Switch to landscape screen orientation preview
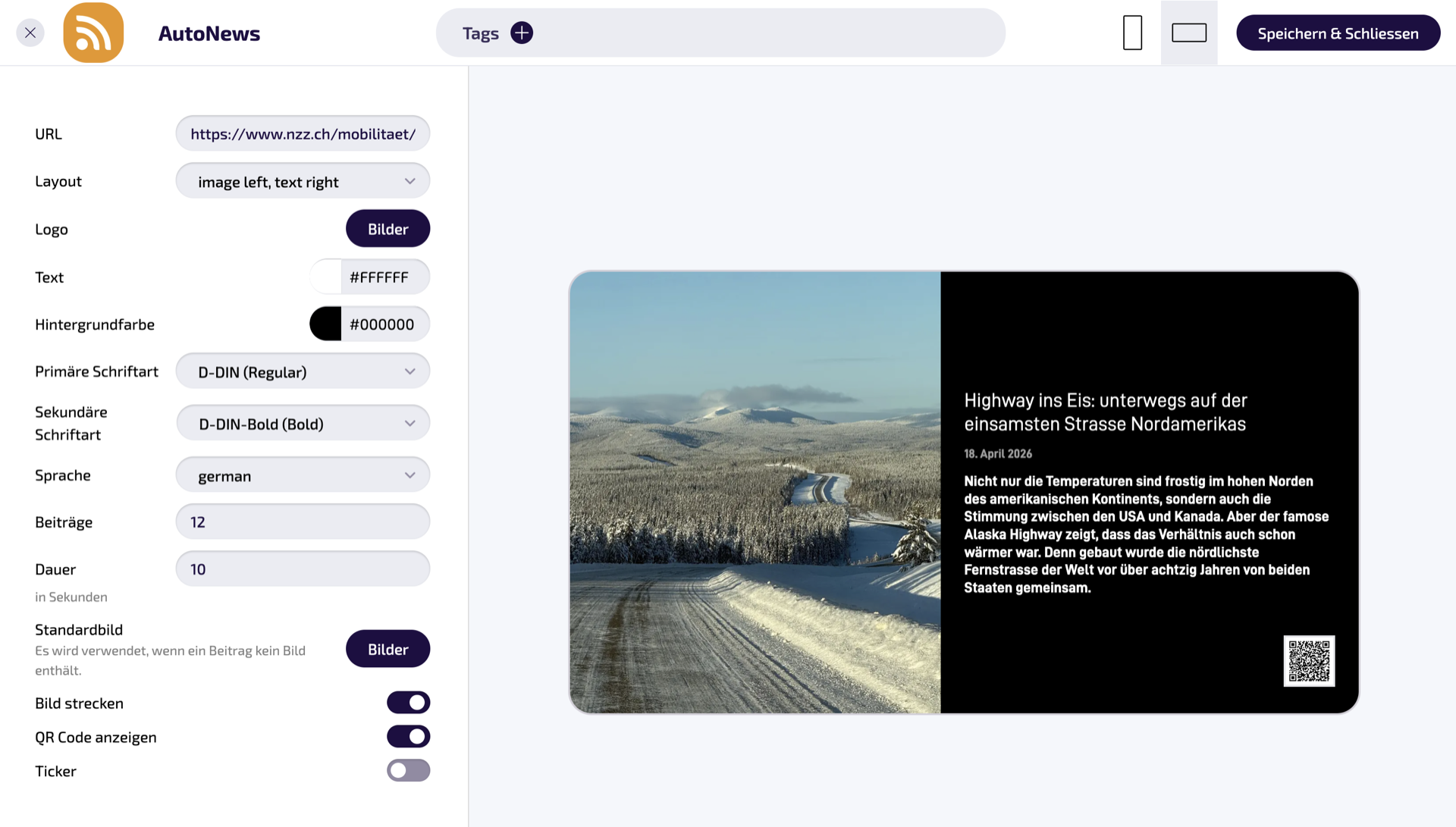 click(x=1189, y=33)
